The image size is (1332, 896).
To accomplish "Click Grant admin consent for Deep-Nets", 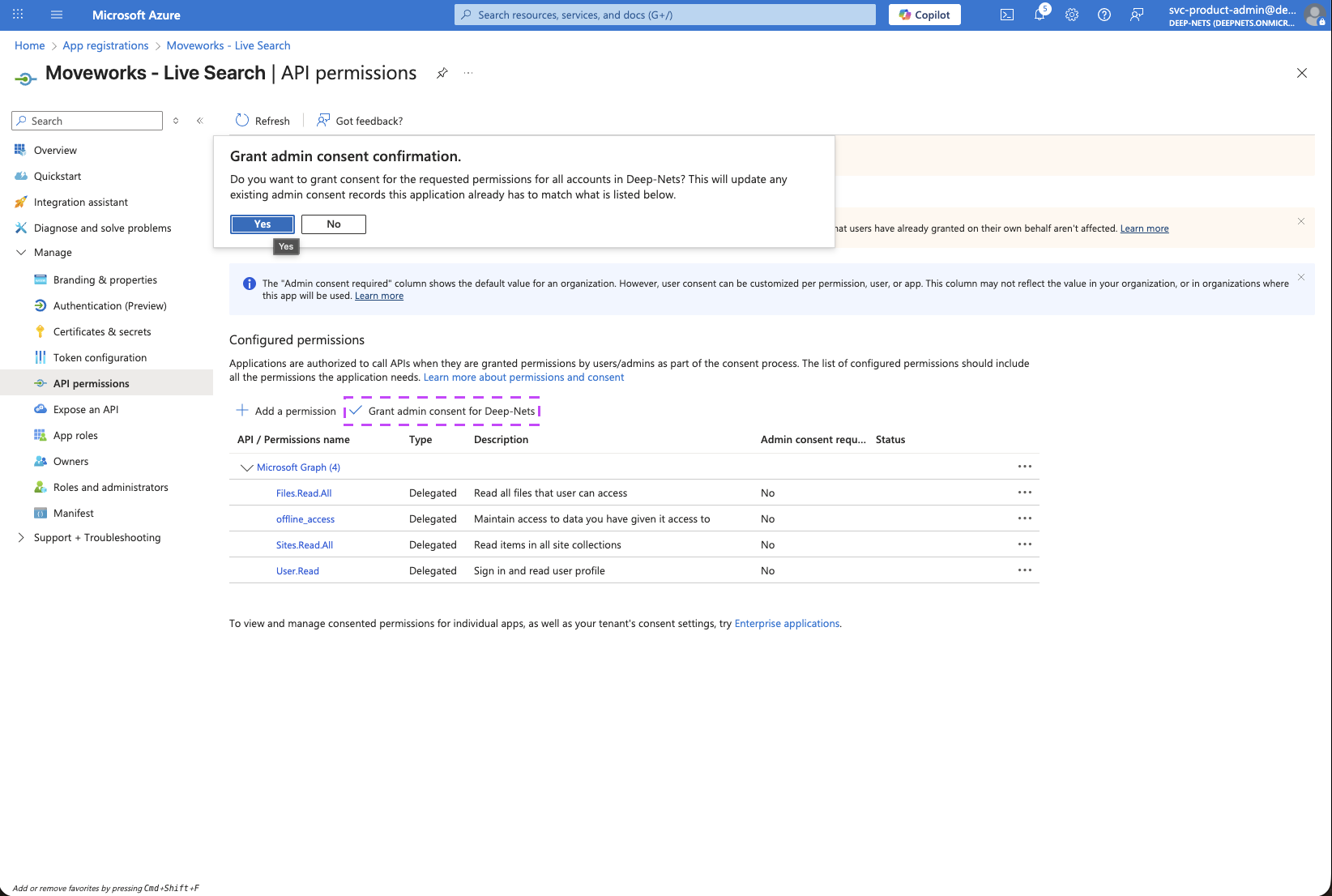I will click(442, 411).
